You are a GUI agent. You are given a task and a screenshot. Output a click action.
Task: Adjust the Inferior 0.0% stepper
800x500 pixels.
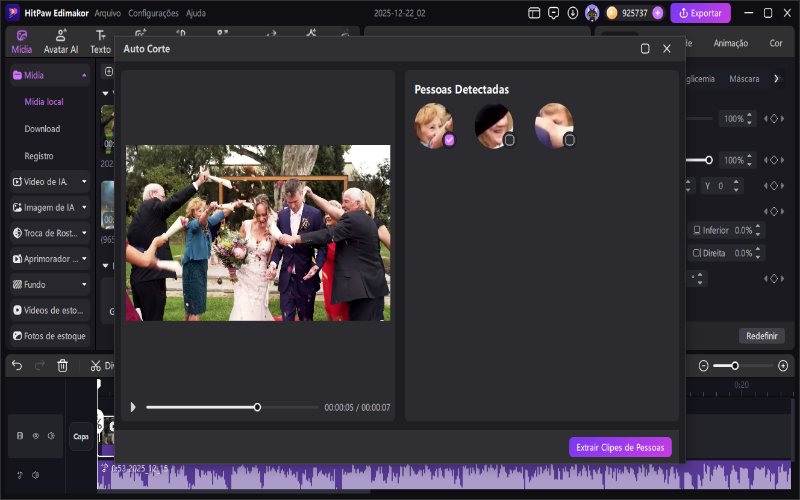tap(758, 230)
